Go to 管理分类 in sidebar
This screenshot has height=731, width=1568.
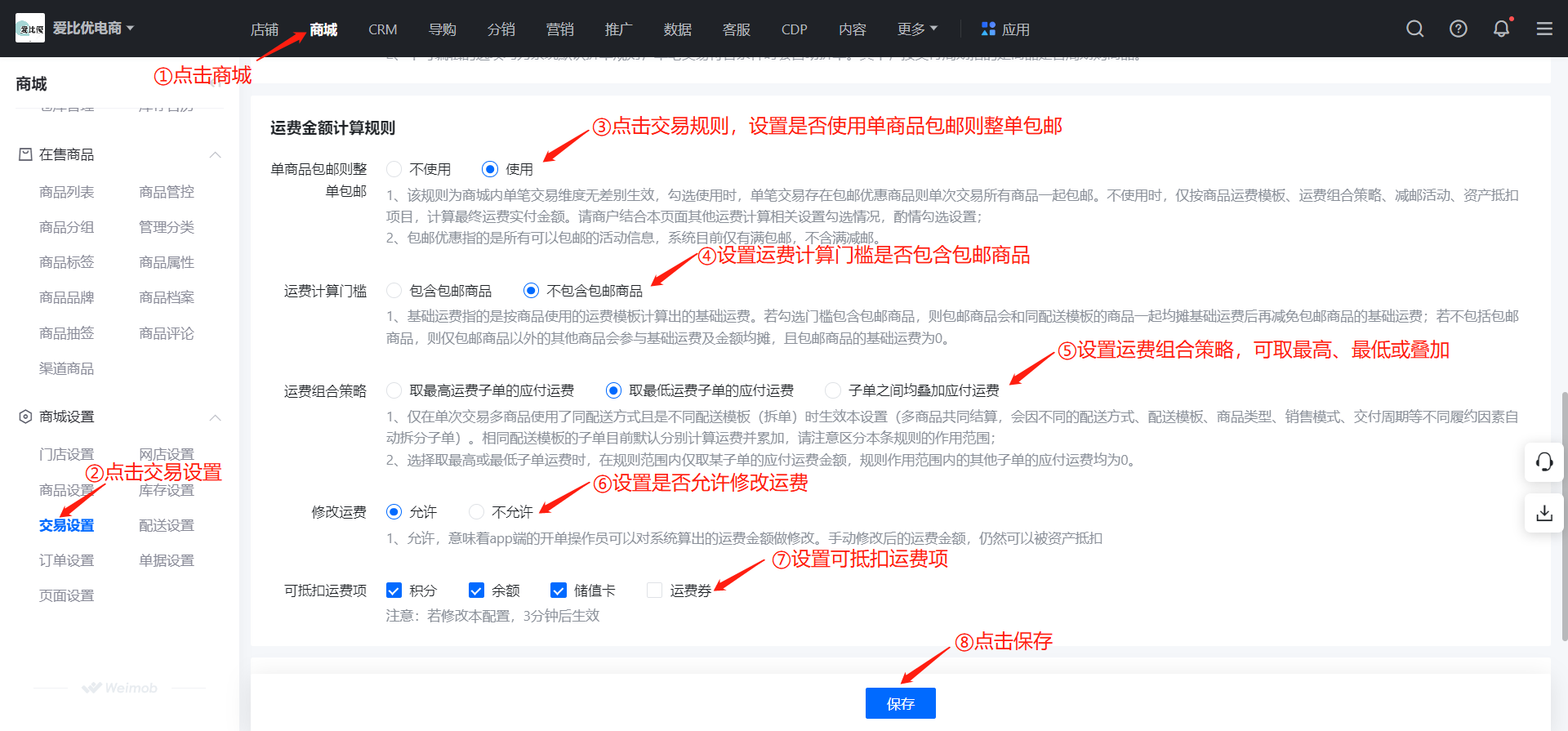(x=167, y=227)
